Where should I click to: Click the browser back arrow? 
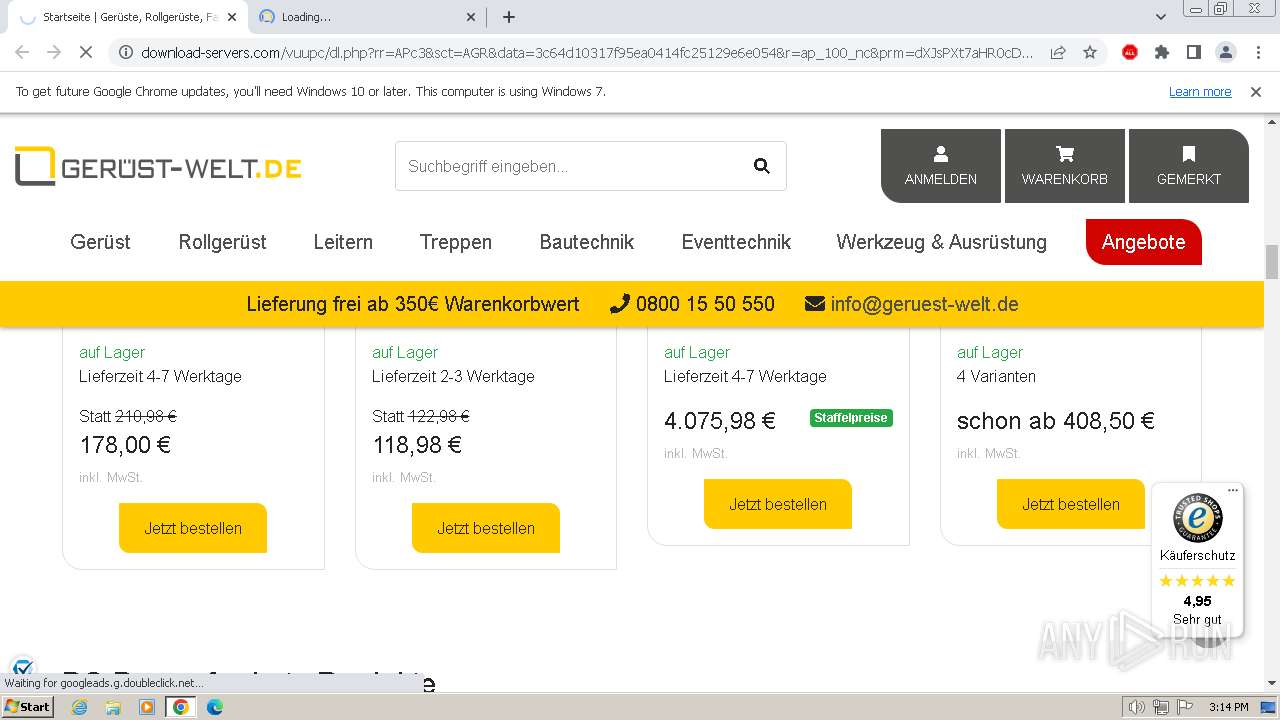click(22, 52)
